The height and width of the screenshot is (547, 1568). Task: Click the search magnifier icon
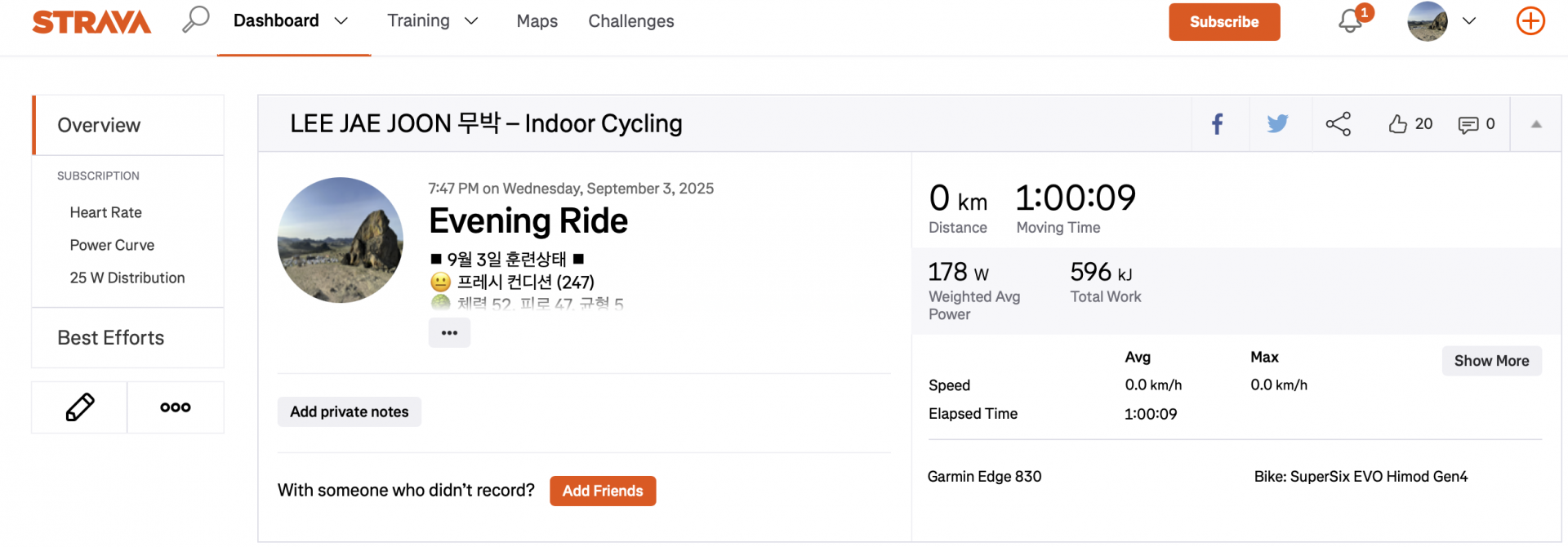[195, 20]
